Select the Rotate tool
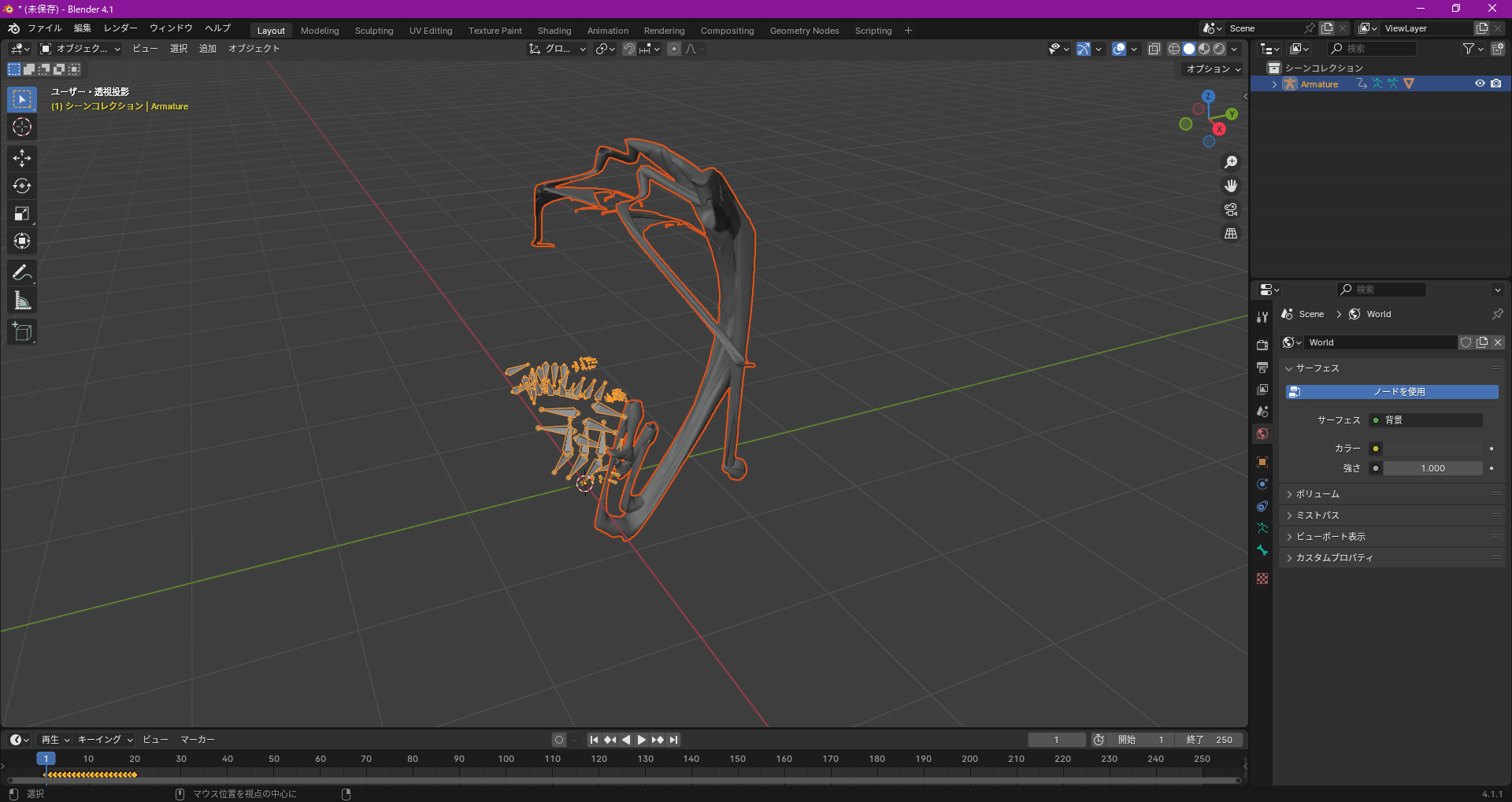 (22, 186)
